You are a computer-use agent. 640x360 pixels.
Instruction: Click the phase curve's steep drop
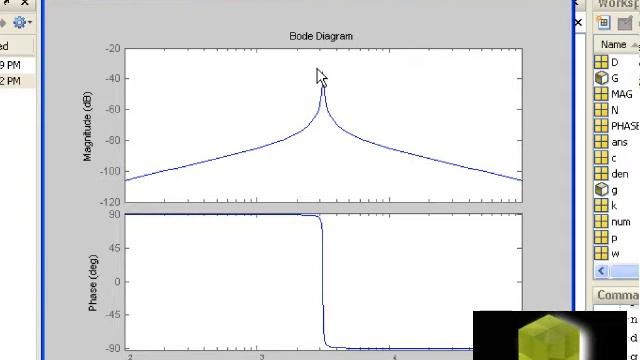[323, 282]
